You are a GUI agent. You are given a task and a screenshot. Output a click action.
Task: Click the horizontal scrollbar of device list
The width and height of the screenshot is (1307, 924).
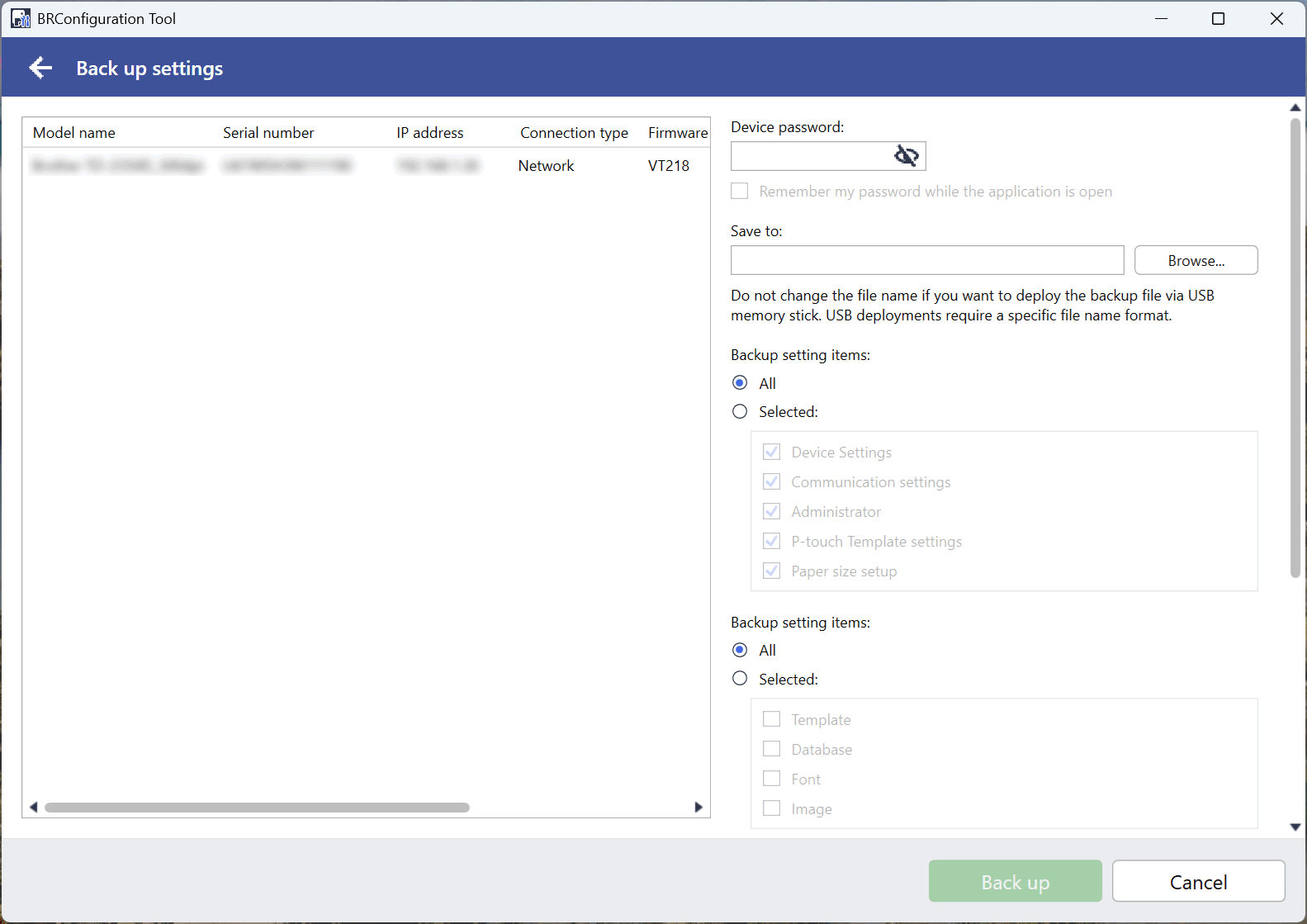[x=257, y=808]
